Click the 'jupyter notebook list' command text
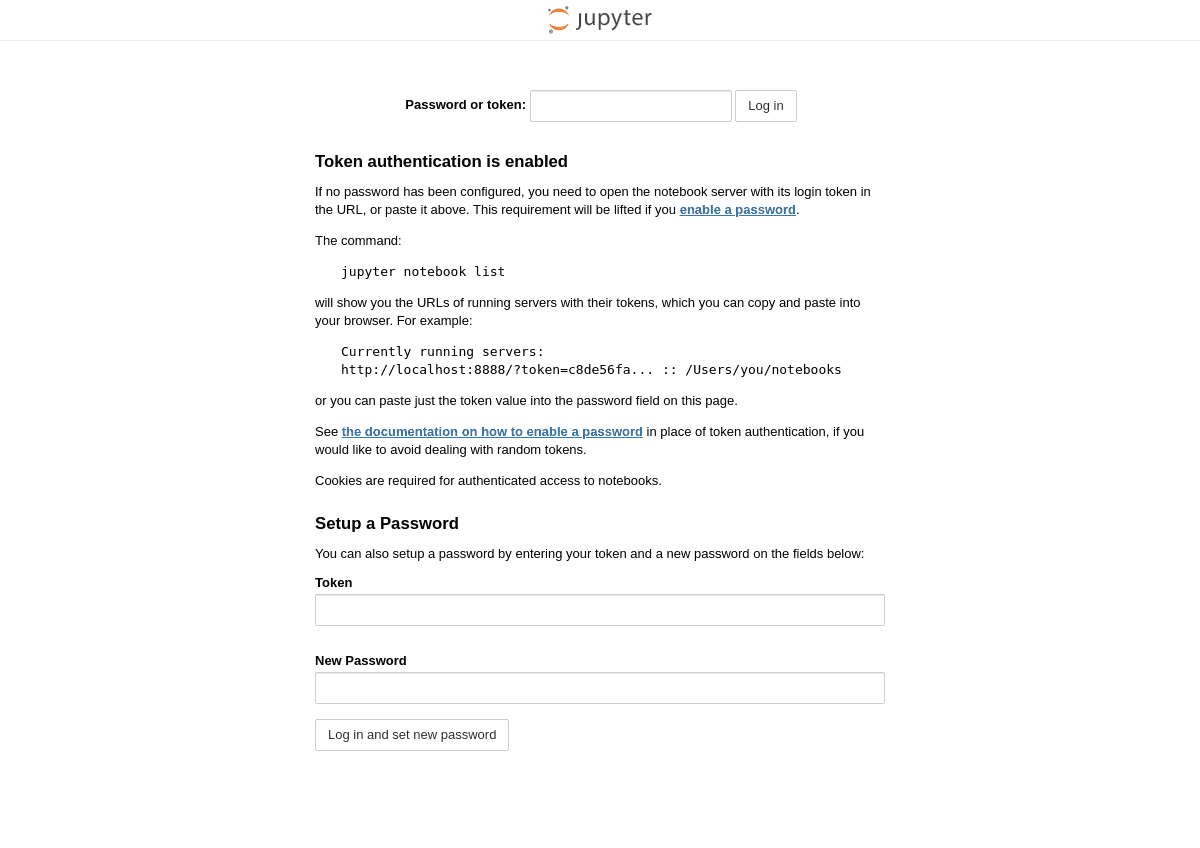The width and height of the screenshot is (1200, 848). [423, 272]
